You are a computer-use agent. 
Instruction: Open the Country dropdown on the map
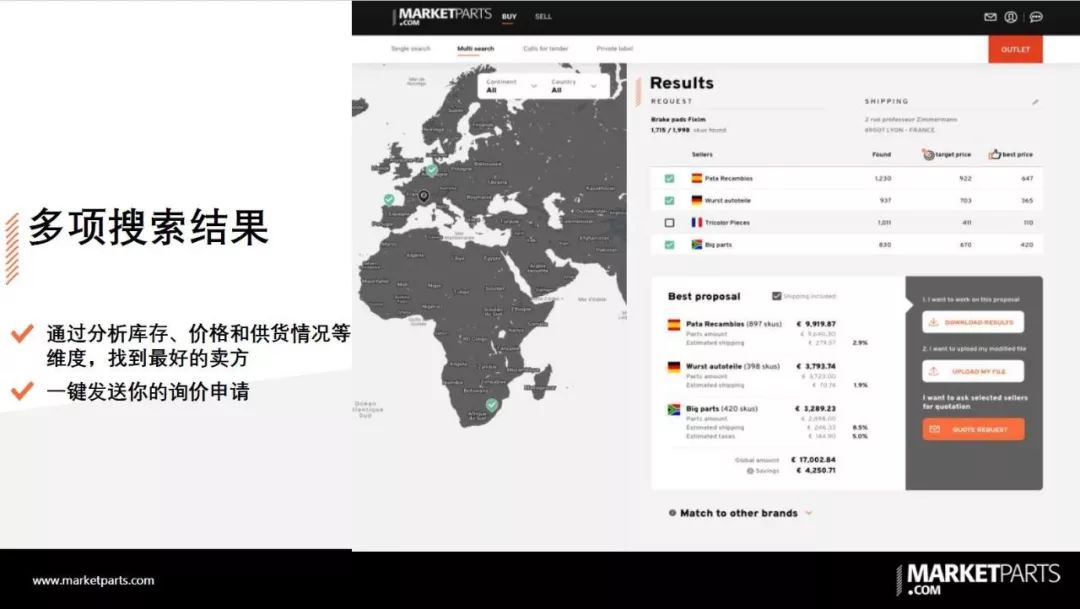click(x=575, y=86)
